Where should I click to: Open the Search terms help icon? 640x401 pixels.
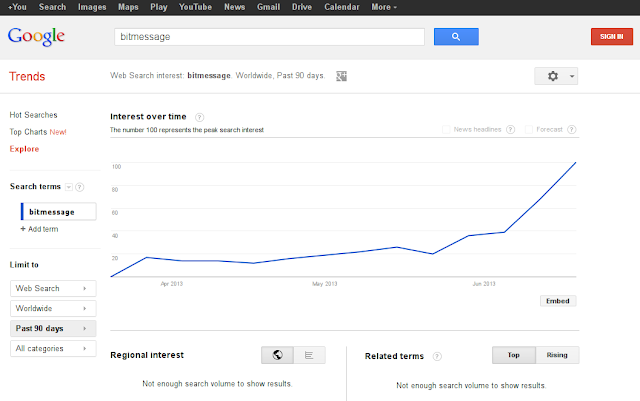(80, 187)
